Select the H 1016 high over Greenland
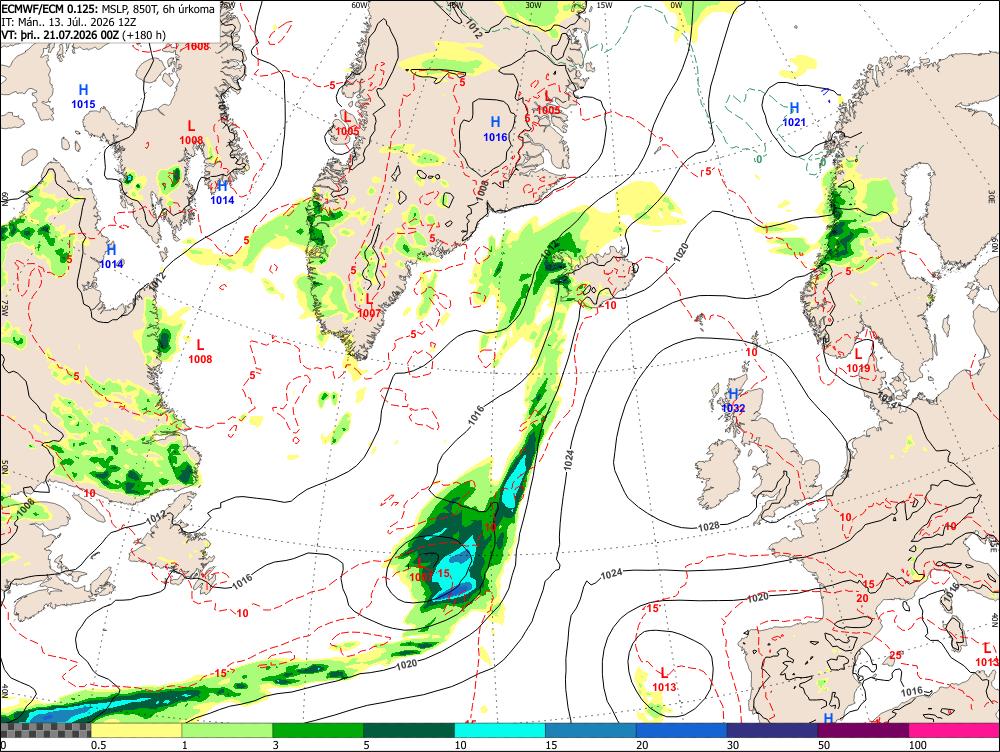This screenshot has width=1000, height=752. coord(495,129)
